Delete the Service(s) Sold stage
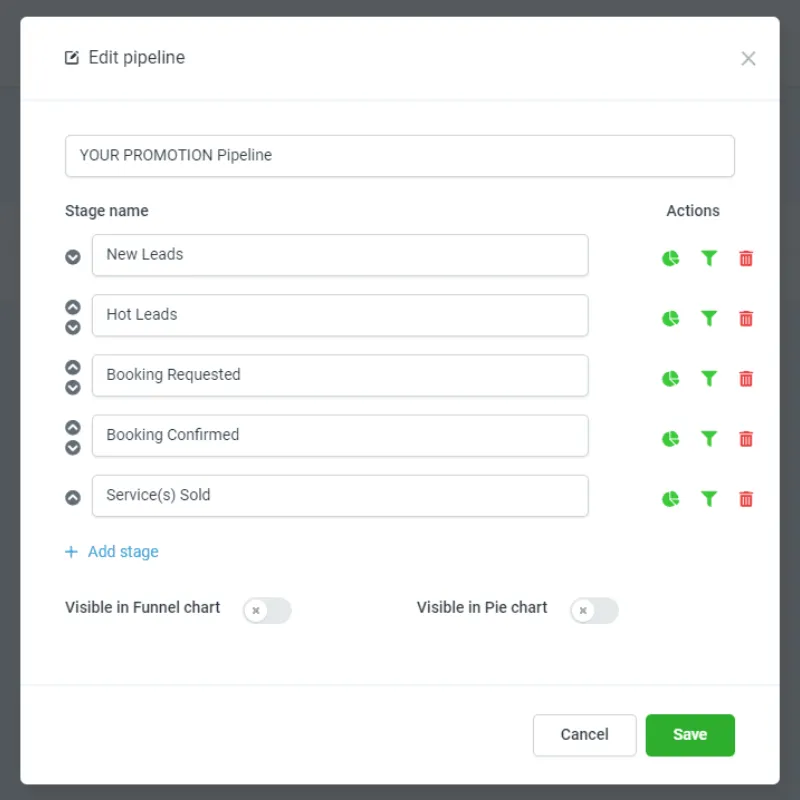Screen dimensions: 800x800 click(x=746, y=498)
